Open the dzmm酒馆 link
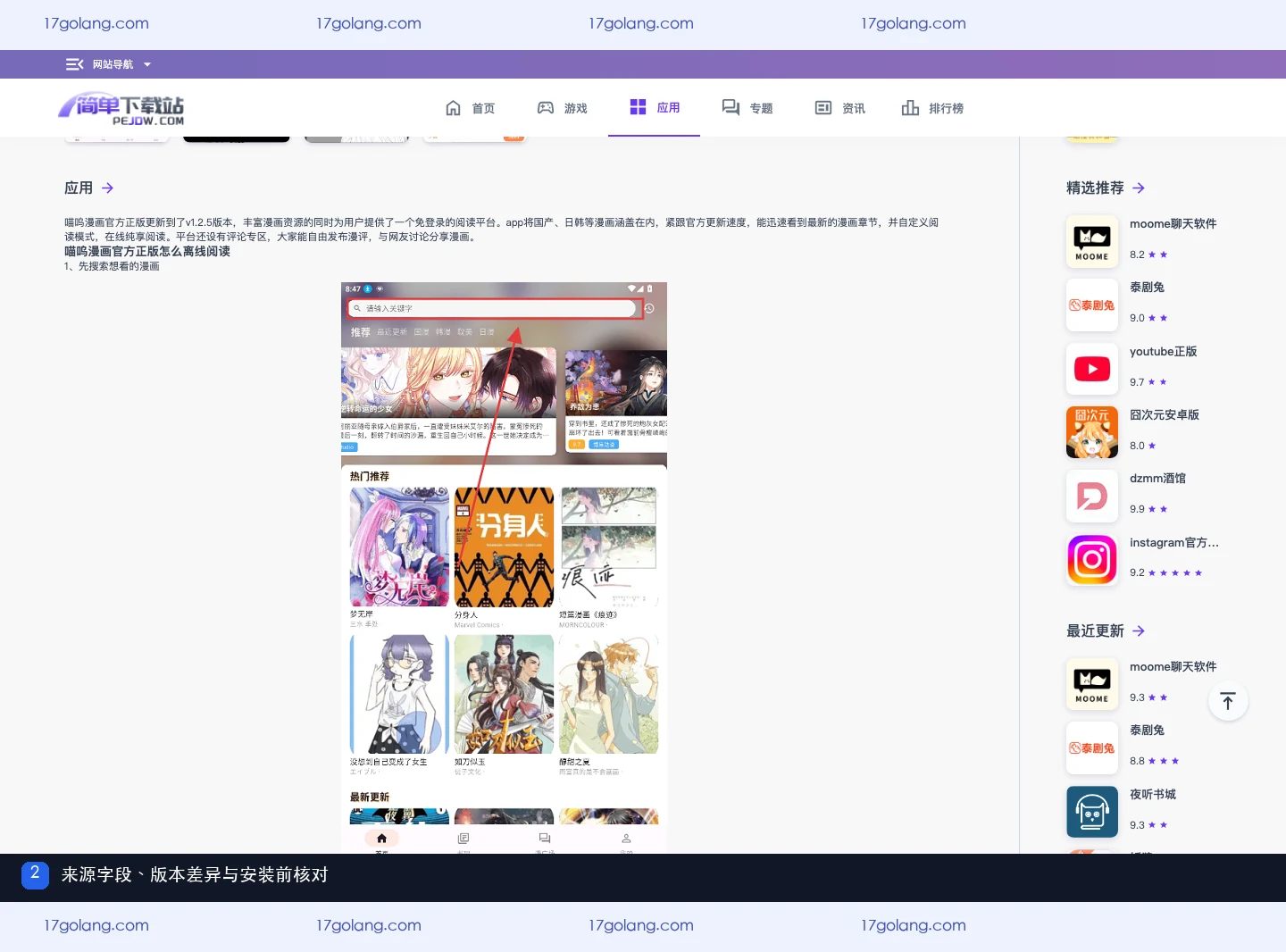The image size is (1286, 952). tap(1157, 479)
